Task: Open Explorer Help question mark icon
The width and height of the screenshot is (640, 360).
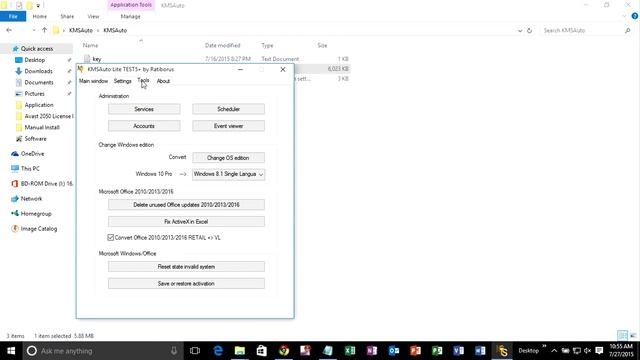Action: 635,16
